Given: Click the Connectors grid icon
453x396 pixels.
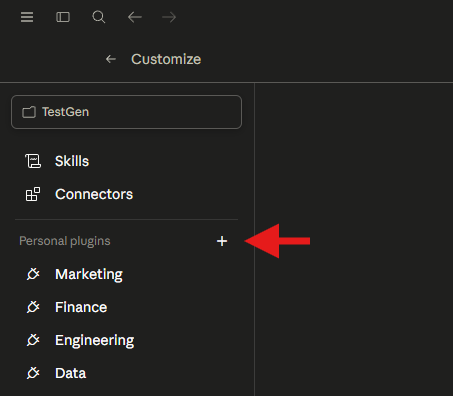Looking at the screenshot, I should click(33, 194).
